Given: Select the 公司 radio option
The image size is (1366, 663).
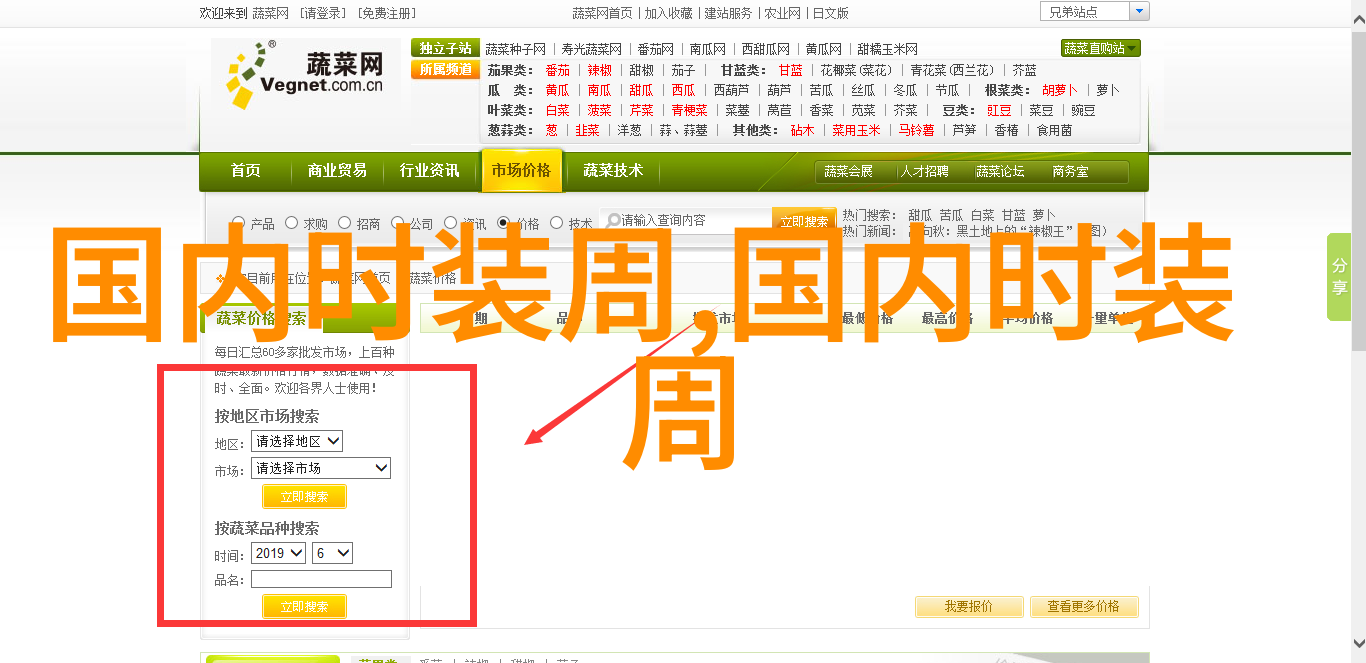Looking at the screenshot, I should pyautogui.click(x=397, y=223).
